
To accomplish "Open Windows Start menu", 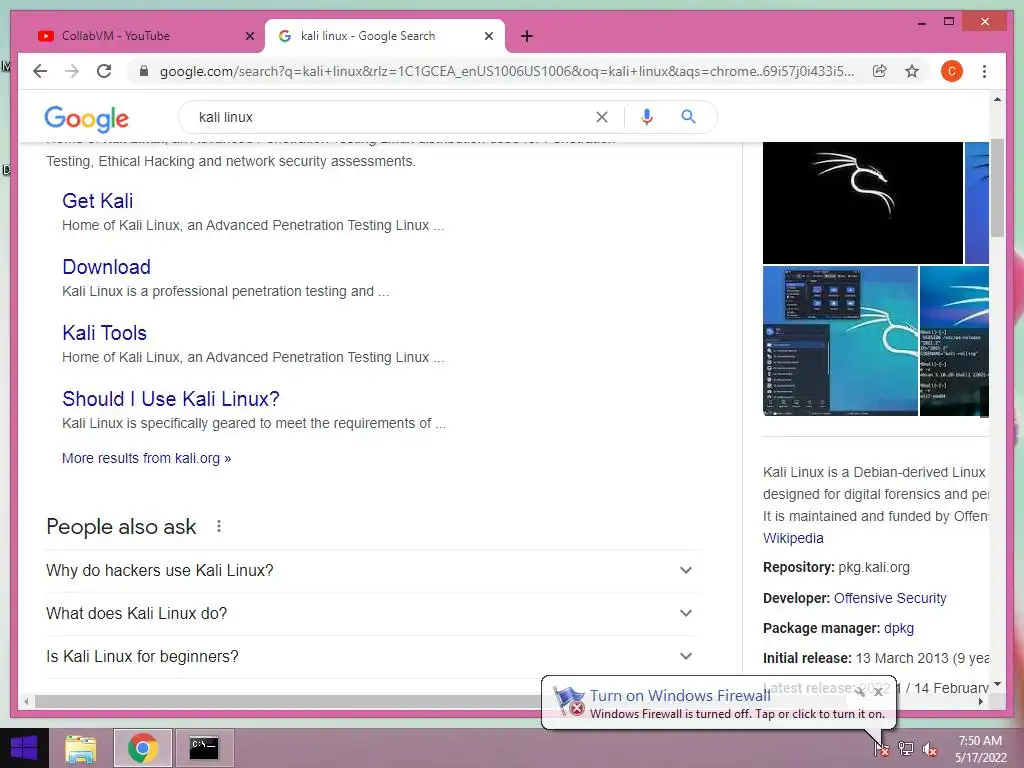I will (24, 748).
